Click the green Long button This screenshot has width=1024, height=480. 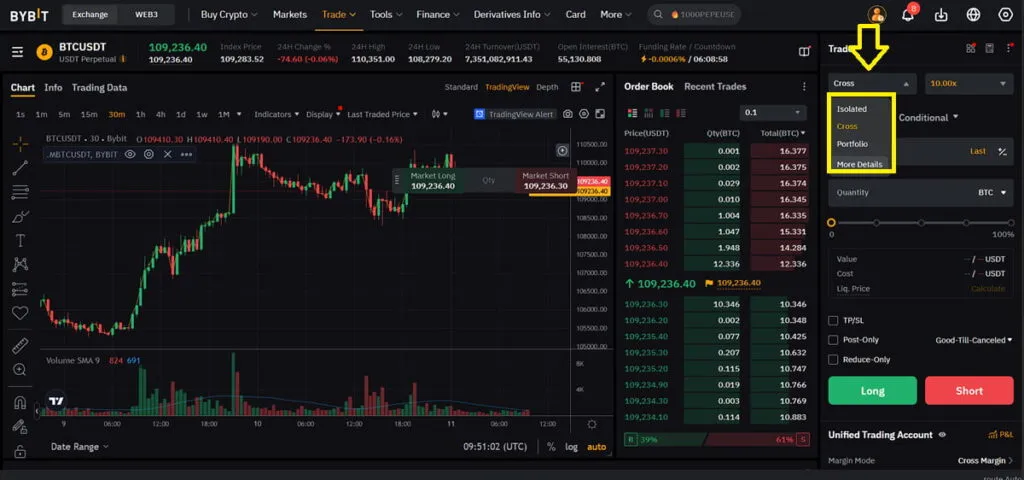tap(872, 391)
